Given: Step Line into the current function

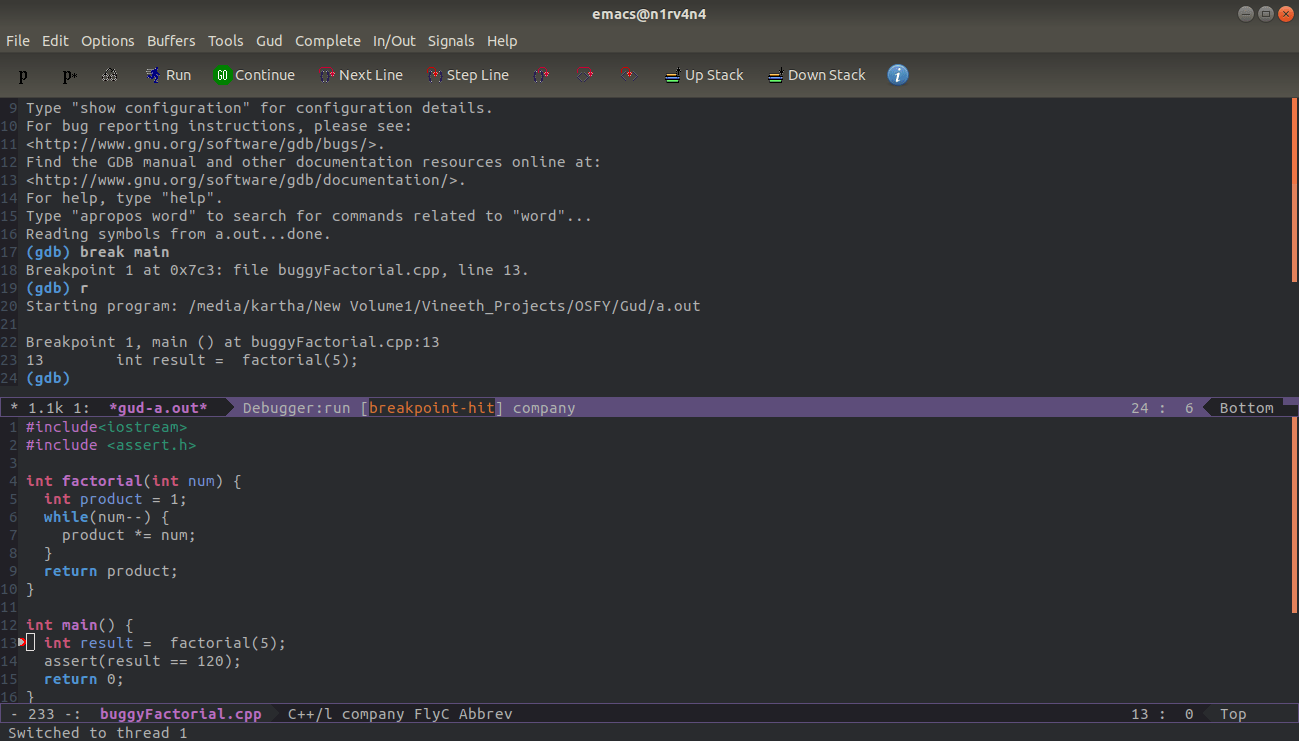Looking at the screenshot, I should point(467,75).
